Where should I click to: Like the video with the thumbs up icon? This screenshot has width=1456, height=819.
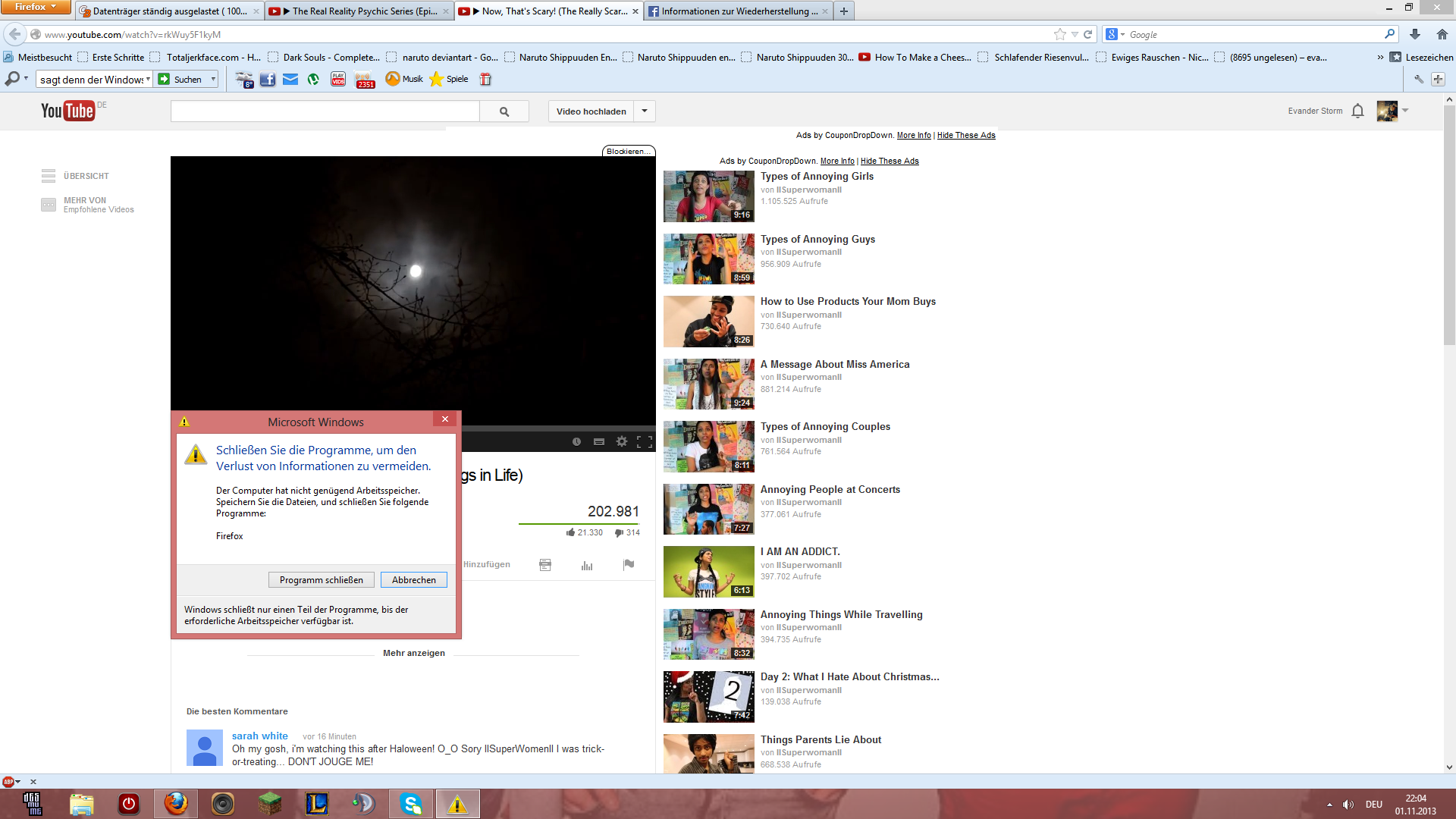click(x=570, y=532)
